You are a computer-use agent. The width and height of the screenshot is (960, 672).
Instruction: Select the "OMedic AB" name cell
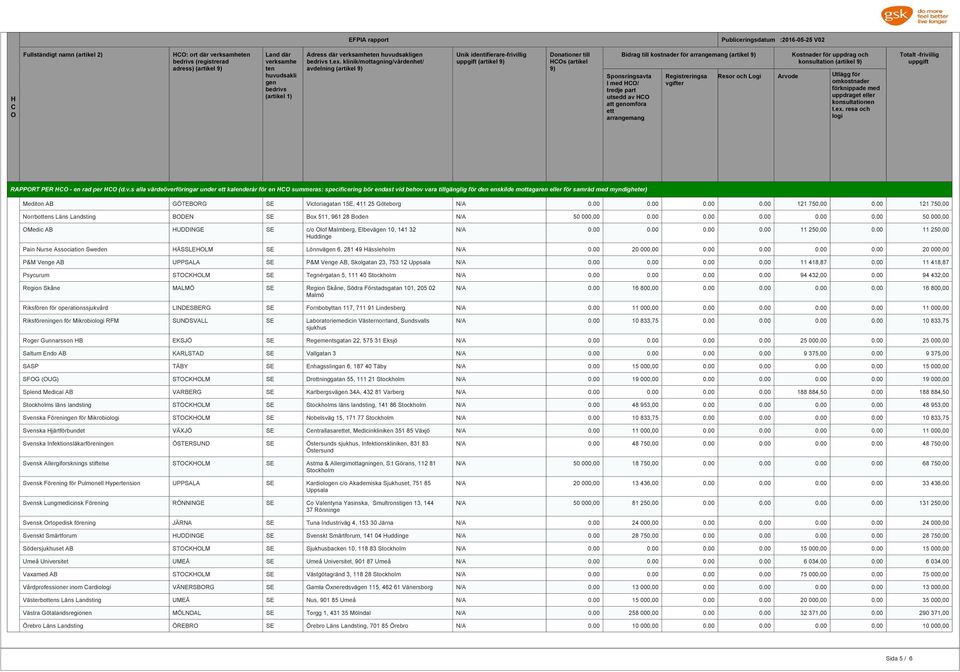[94, 233]
